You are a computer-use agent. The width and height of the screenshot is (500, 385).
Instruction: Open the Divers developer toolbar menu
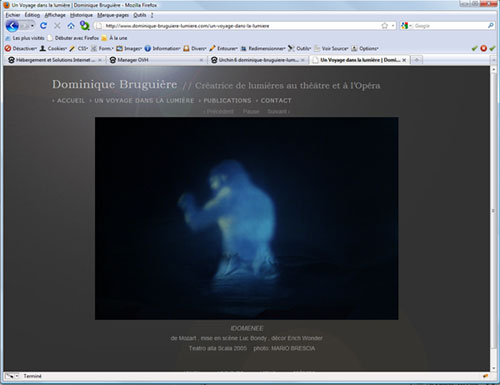click(x=195, y=49)
